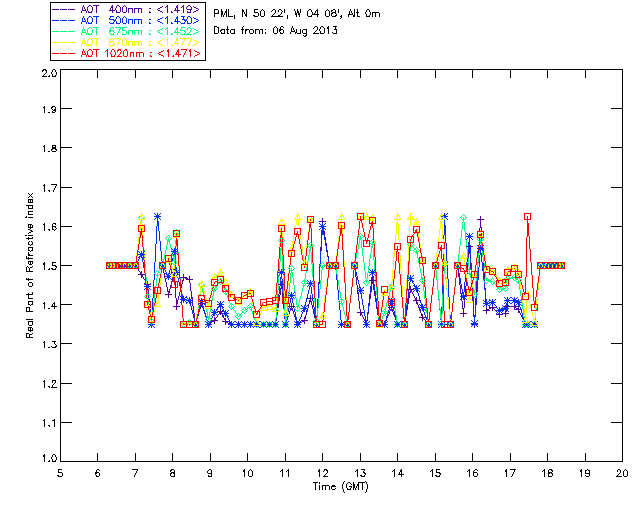The image size is (640, 512).
Task: Click the 'Data from: 06 Aug 2013' text
Action: point(276,31)
